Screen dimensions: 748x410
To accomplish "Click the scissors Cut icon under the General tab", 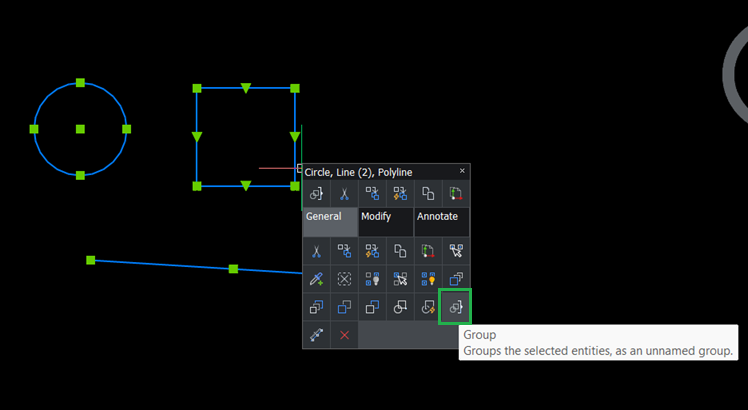I will pyautogui.click(x=316, y=251).
